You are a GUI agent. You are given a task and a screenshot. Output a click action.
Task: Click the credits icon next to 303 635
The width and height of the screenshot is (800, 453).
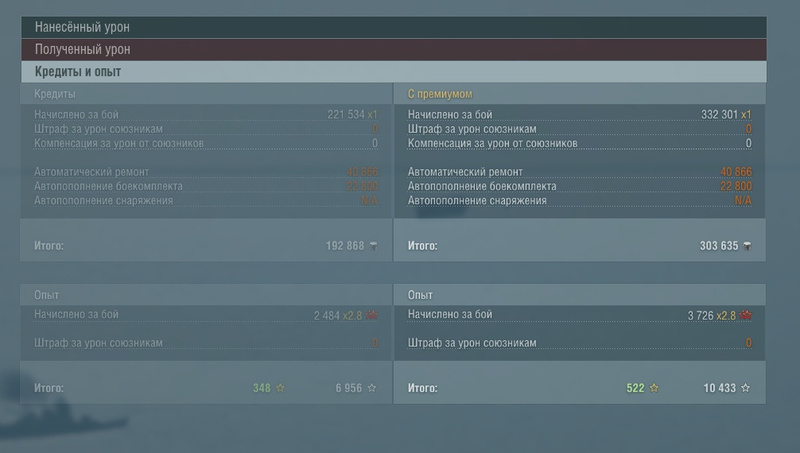tap(747, 246)
